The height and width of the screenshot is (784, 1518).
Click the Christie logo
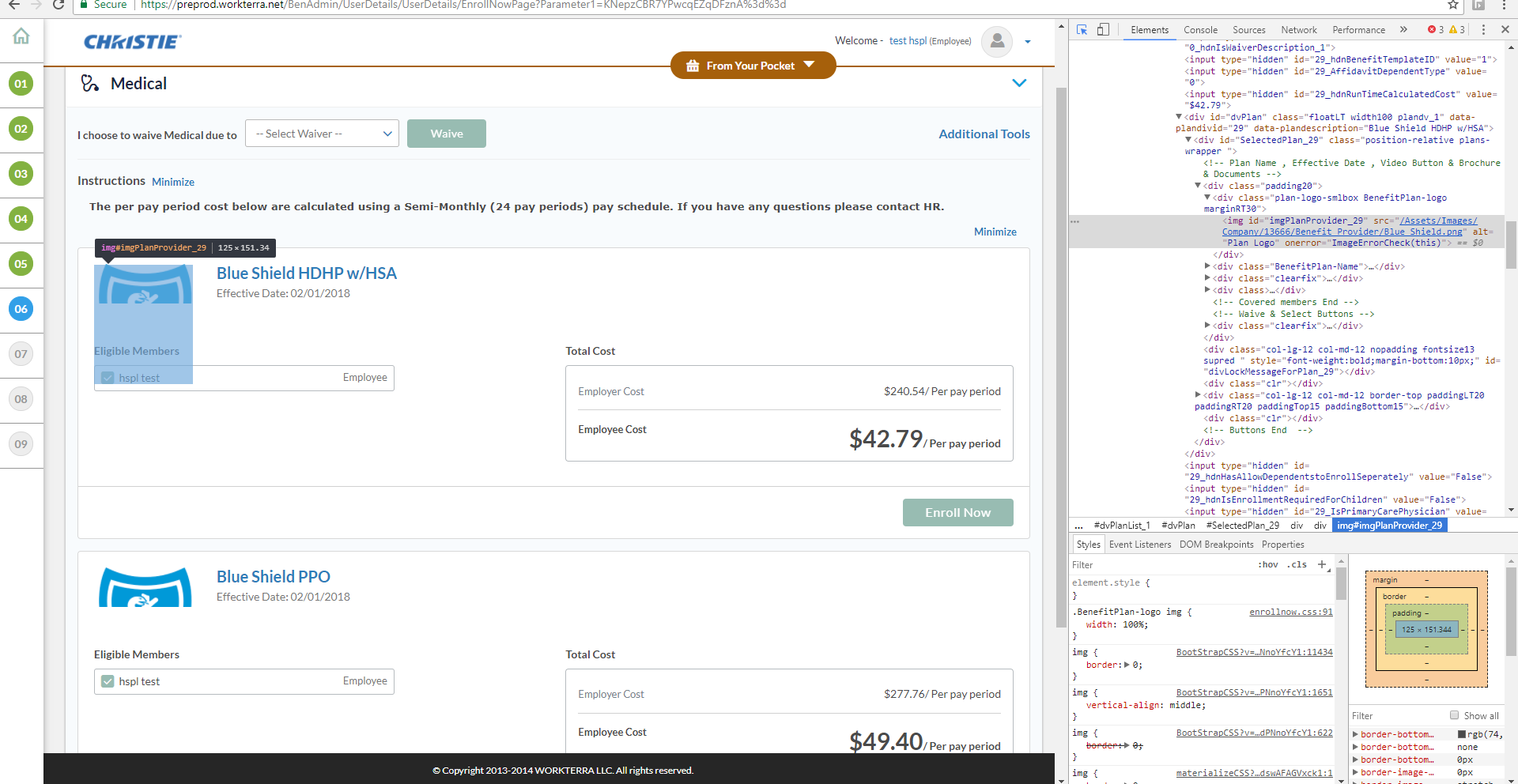coord(133,42)
